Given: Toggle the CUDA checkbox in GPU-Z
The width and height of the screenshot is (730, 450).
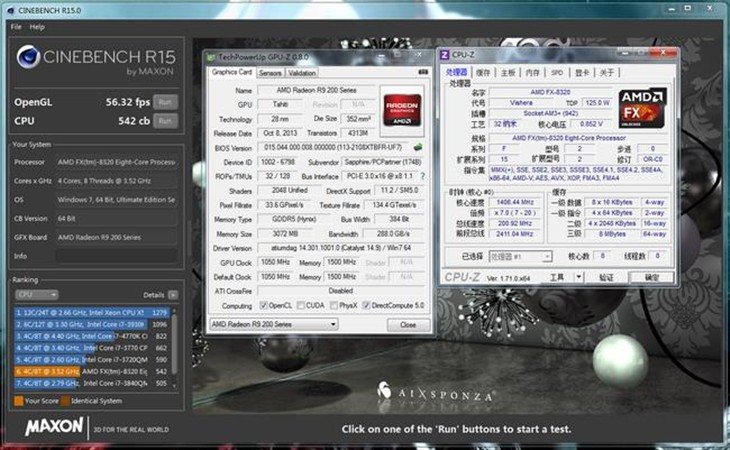Looking at the screenshot, I should [301, 306].
